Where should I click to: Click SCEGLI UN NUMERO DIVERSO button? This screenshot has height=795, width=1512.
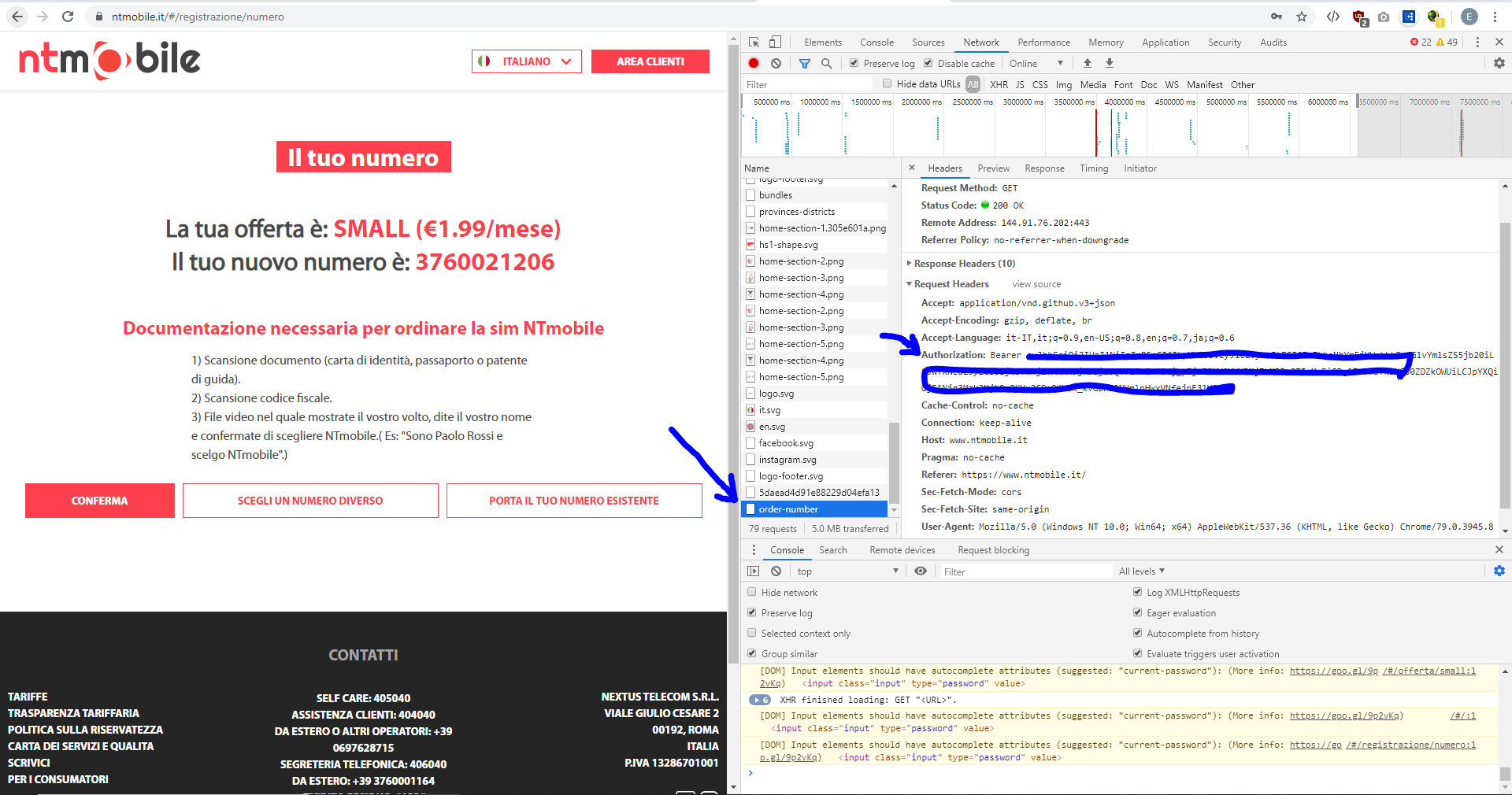pyautogui.click(x=310, y=501)
